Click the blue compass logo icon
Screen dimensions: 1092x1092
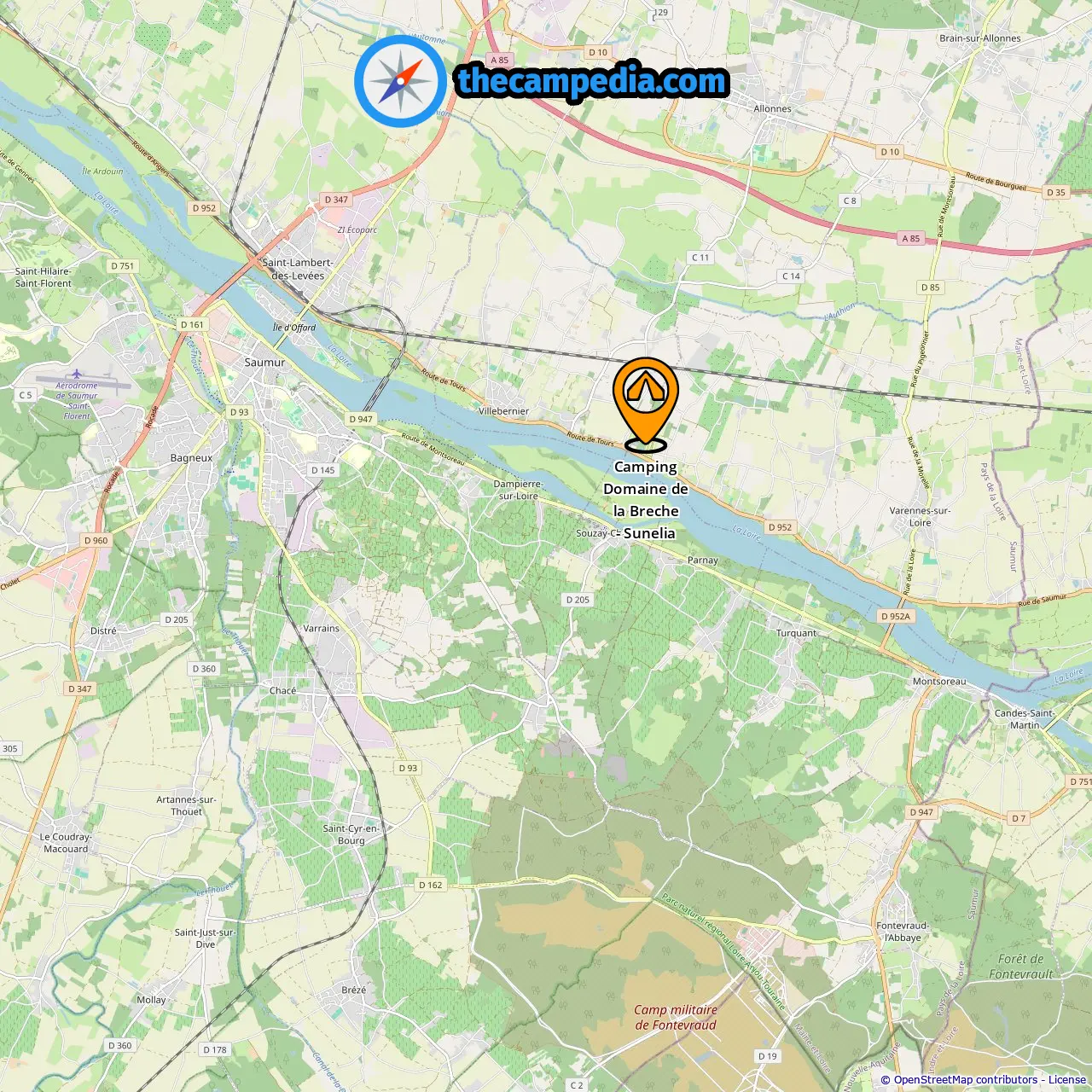pos(401,81)
